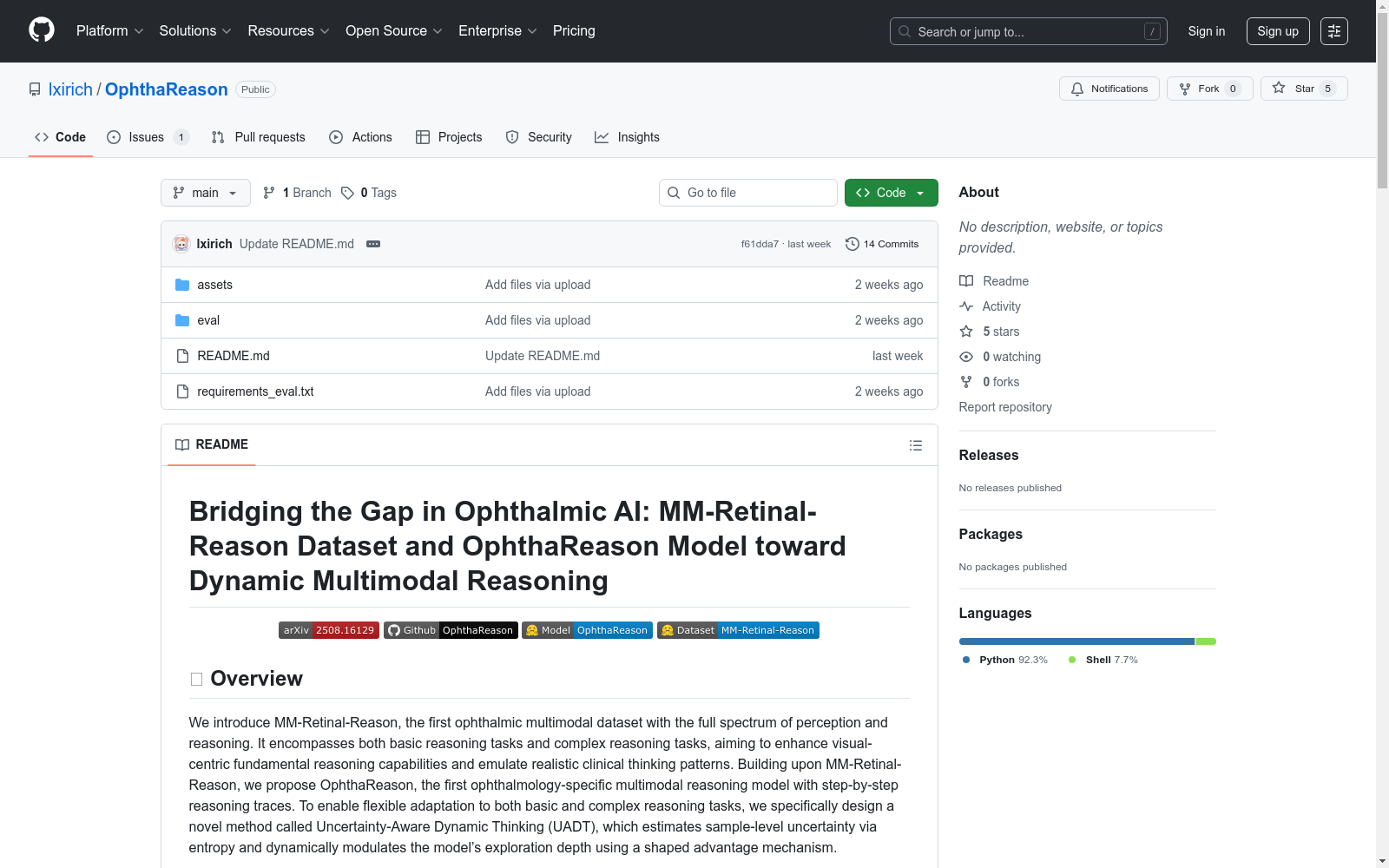Expand the Platform menu

click(x=109, y=31)
